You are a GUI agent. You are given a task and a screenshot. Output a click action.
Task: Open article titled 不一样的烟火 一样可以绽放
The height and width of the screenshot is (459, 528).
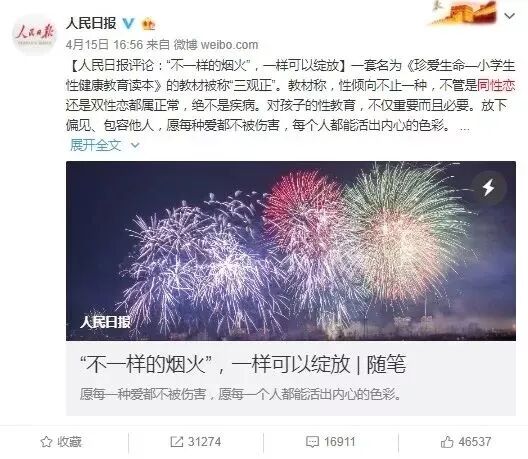243,364
